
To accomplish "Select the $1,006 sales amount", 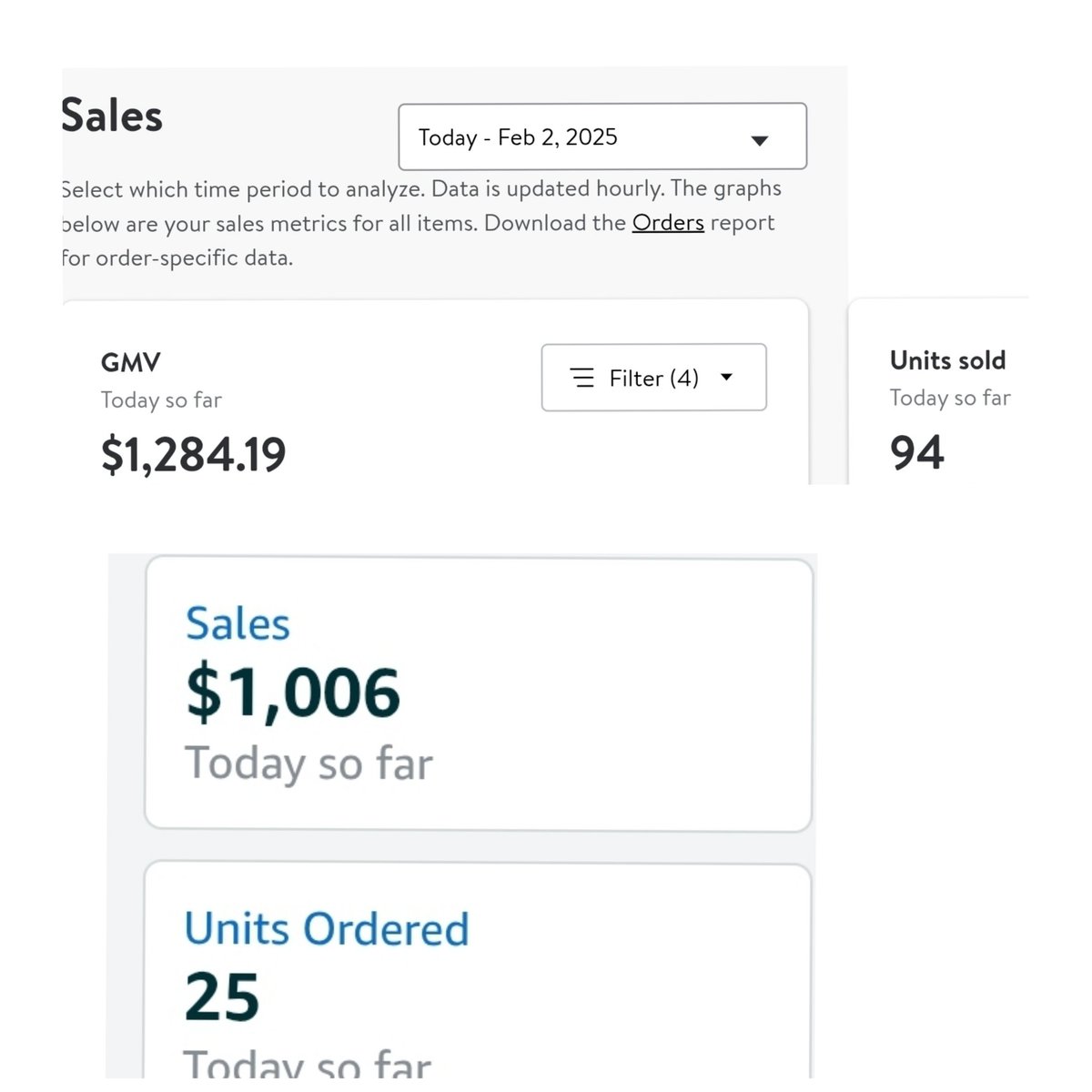I will coord(292,693).
